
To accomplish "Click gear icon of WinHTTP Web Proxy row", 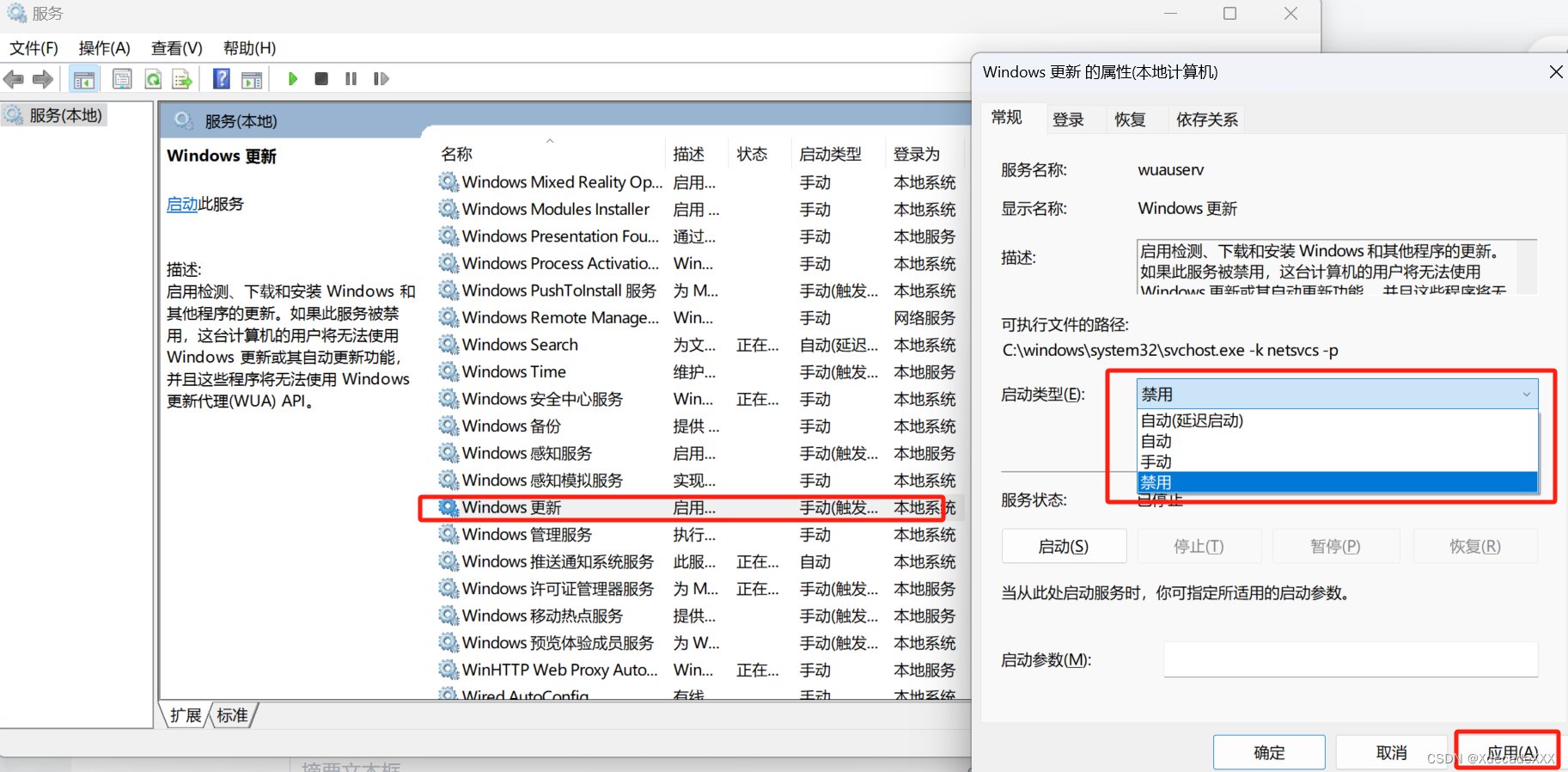I will 448,670.
